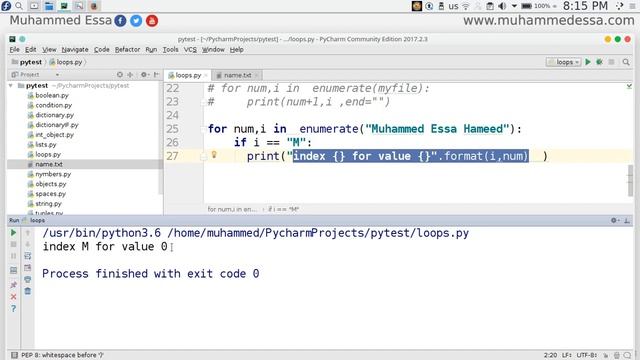Screen dimensions: 640x360
Task: Close Run tab with the red X icon
Action: click(x=13, y=297)
